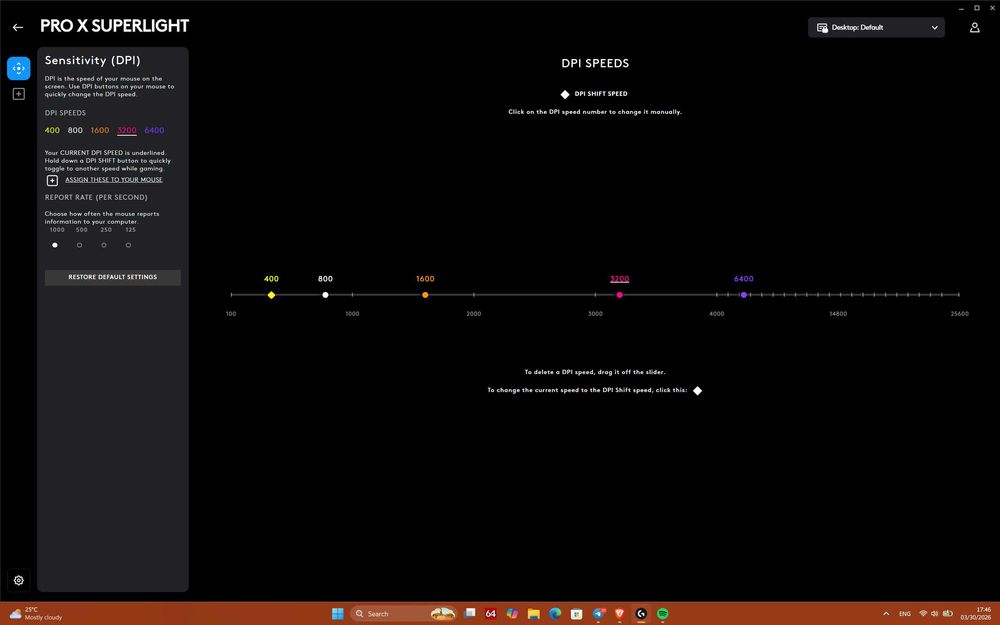Open Copilot from the taskbar

click(x=512, y=614)
